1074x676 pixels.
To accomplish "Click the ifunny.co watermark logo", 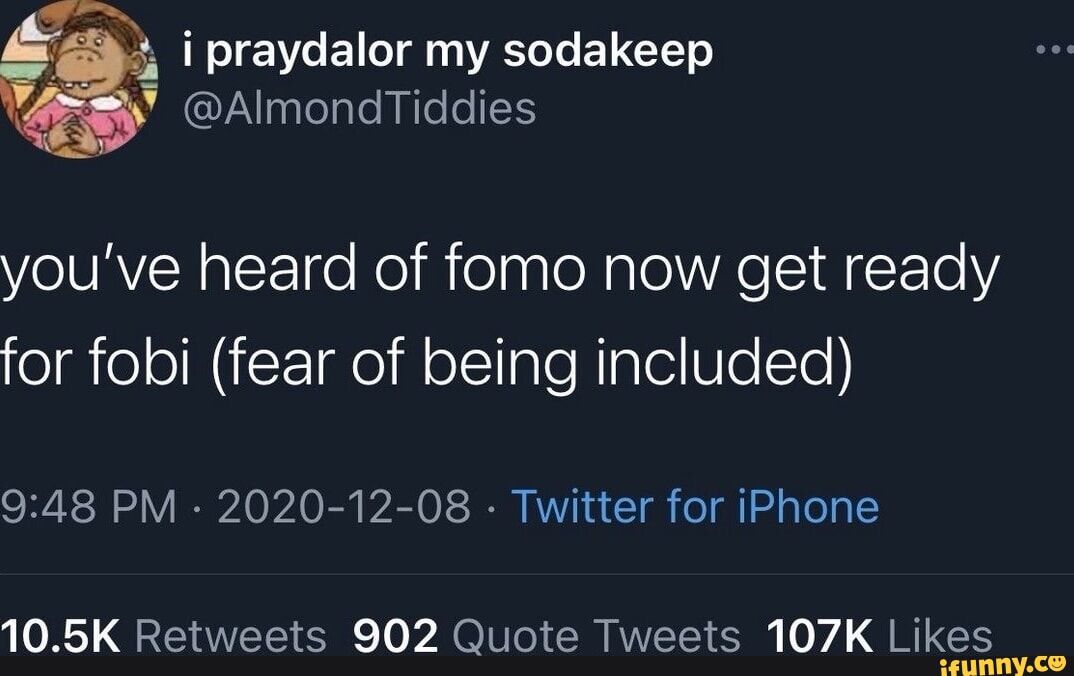I will (x=1005, y=663).
